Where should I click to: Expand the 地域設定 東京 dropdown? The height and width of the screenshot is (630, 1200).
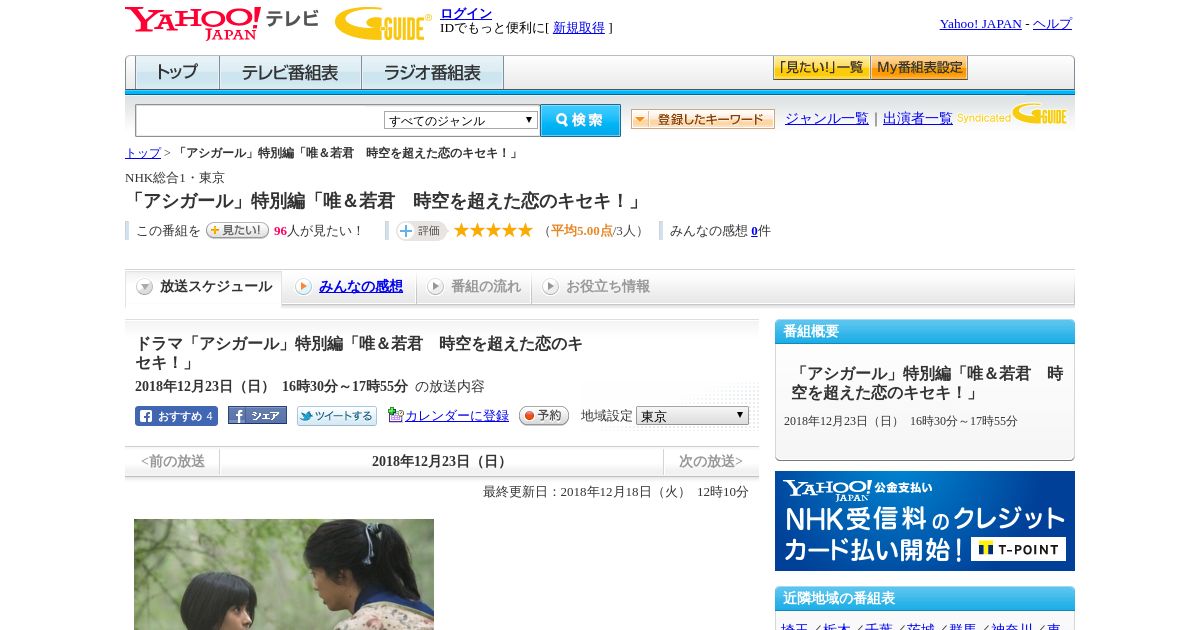coord(692,415)
